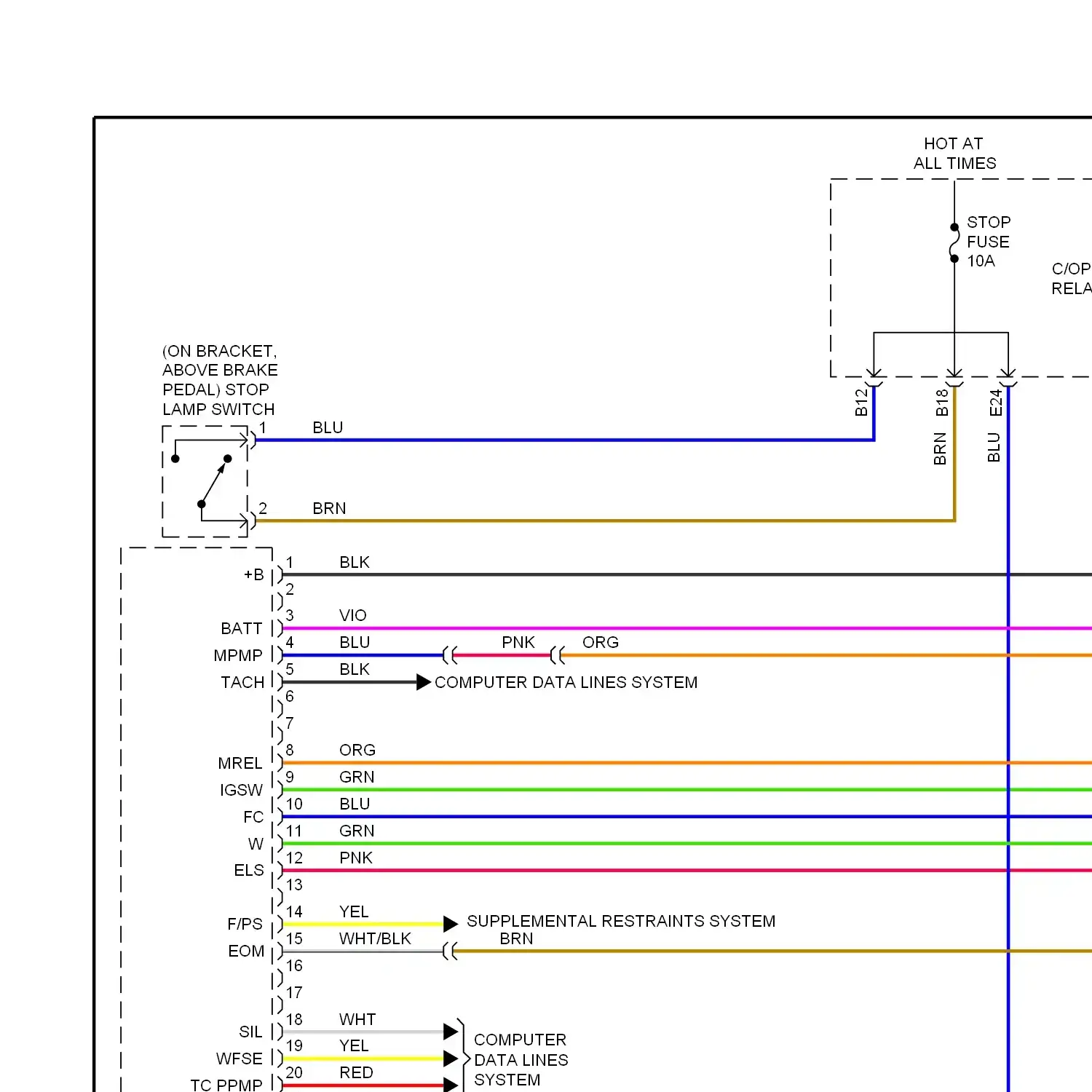The width and height of the screenshot is (1092, 1092).
Task: Select PNK color label on pin 12 wire
Action: point(356,858)
